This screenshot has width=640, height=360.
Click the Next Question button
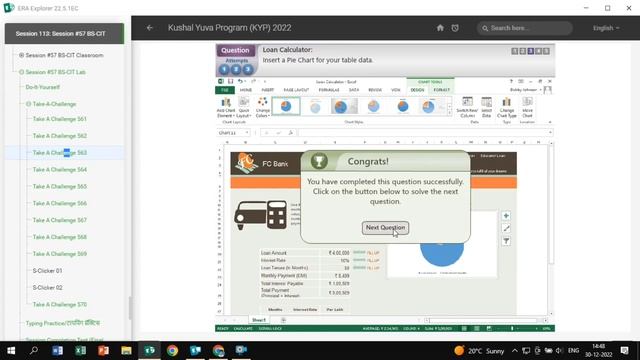(385, 228)
